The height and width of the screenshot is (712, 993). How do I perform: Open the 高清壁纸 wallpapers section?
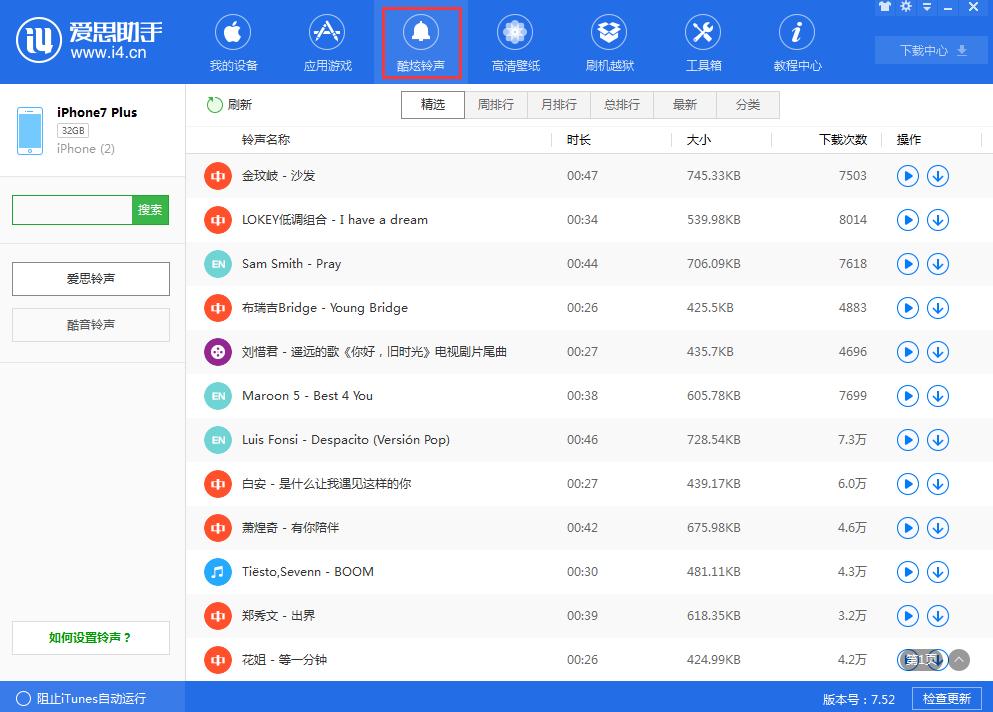click(514, 42)
